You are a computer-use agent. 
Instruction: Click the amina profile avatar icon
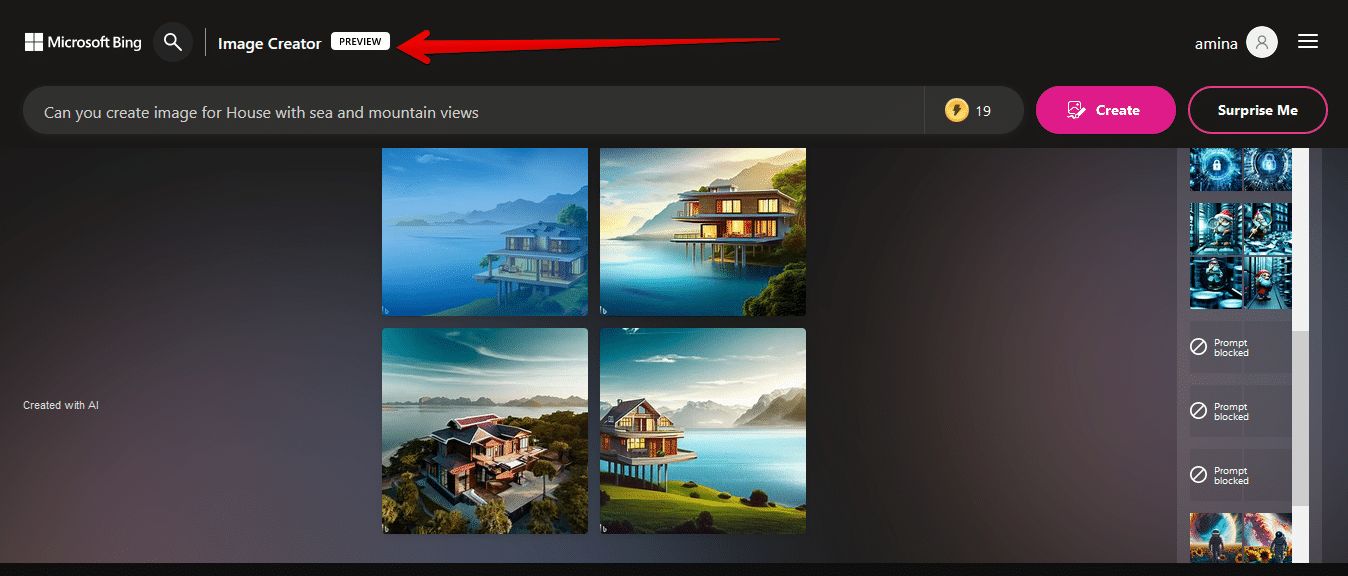[1262, 43]
